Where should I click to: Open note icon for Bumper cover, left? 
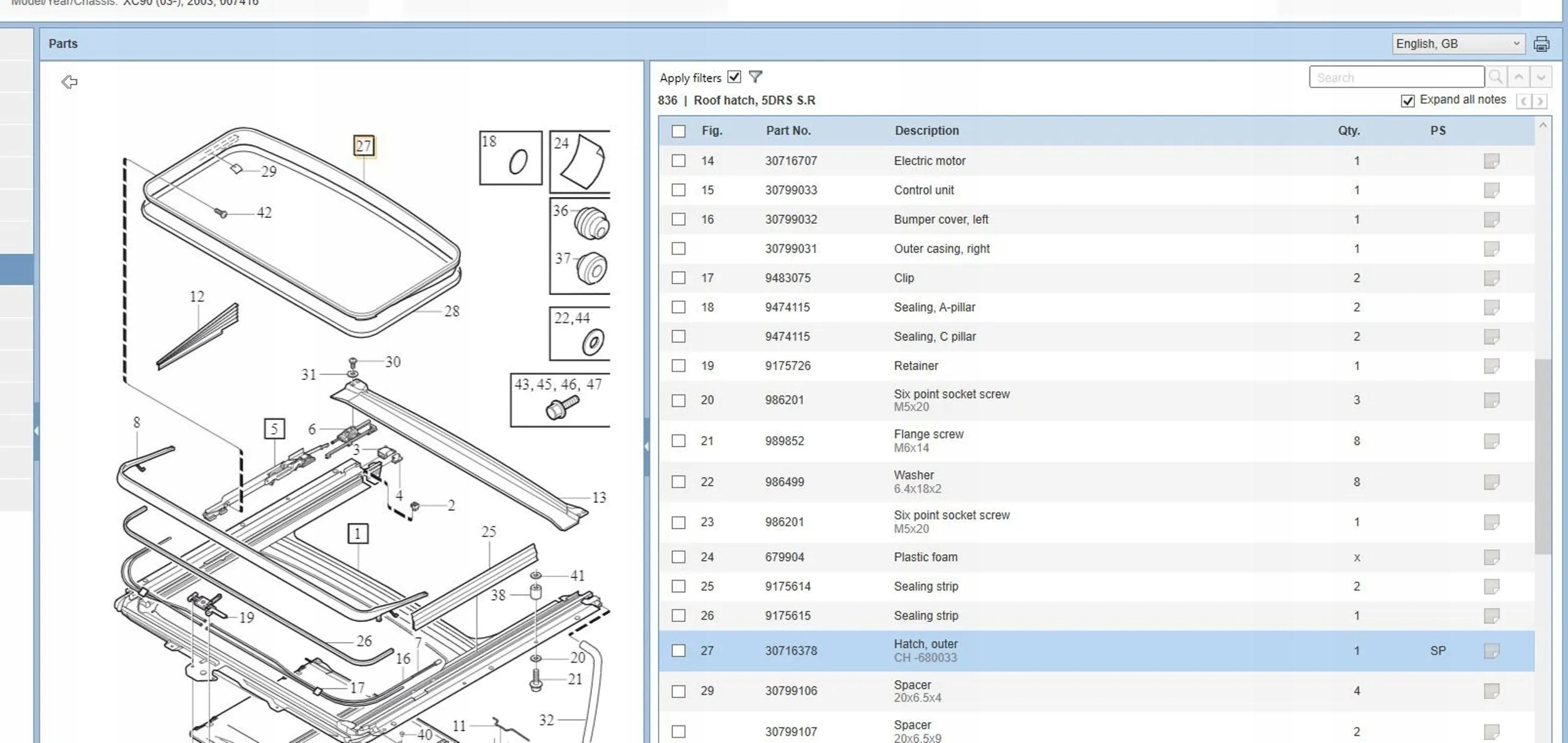pyautogui.click(x=1491, y=219)
